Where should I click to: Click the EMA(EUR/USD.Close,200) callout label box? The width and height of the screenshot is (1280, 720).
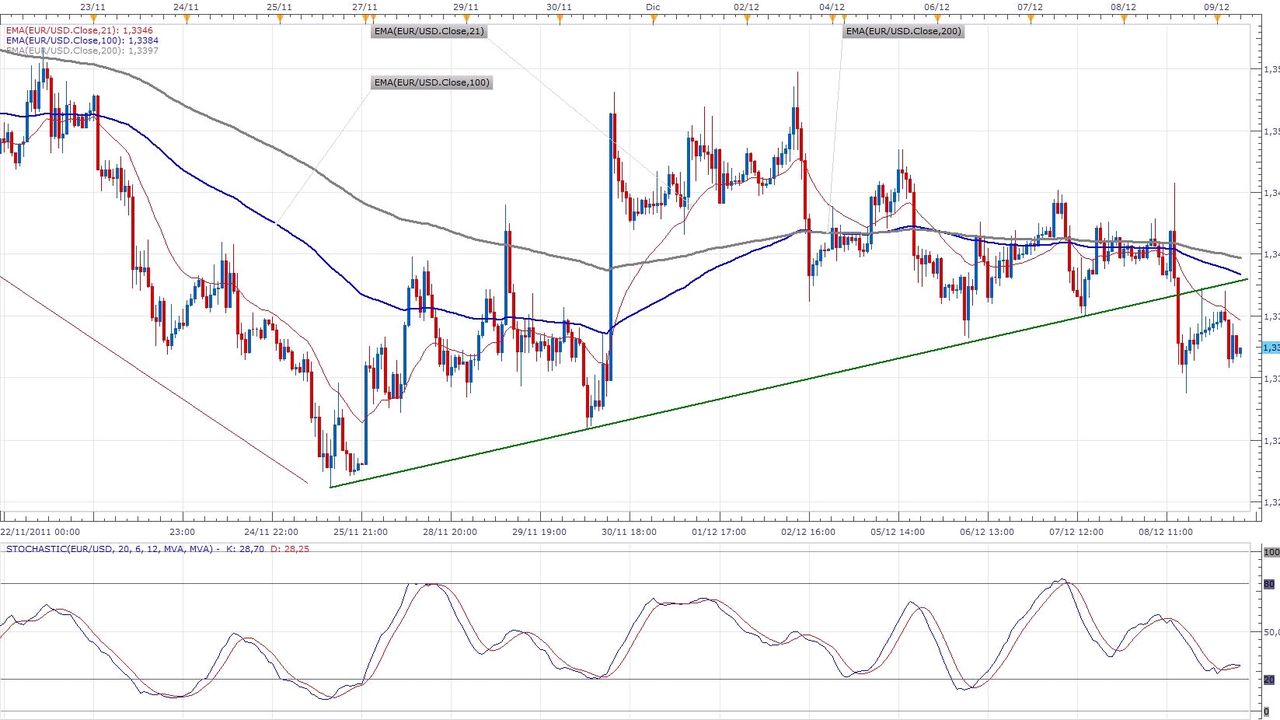click(904, 32)
